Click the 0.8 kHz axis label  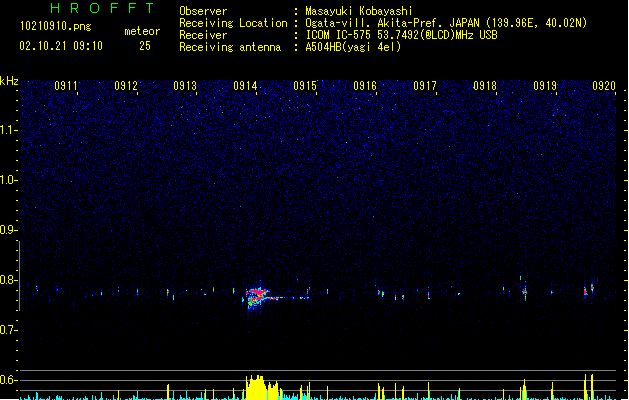point(8,280)
